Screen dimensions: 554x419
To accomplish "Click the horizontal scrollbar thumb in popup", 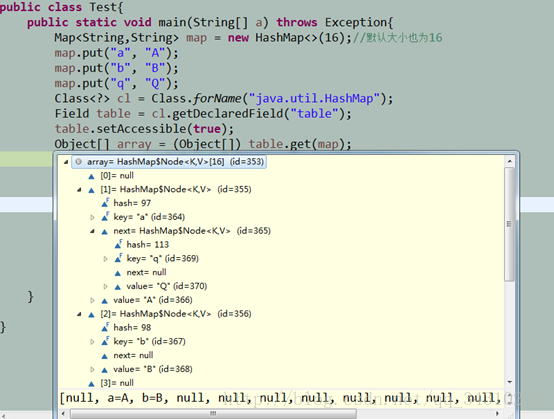I will point(213,413).
